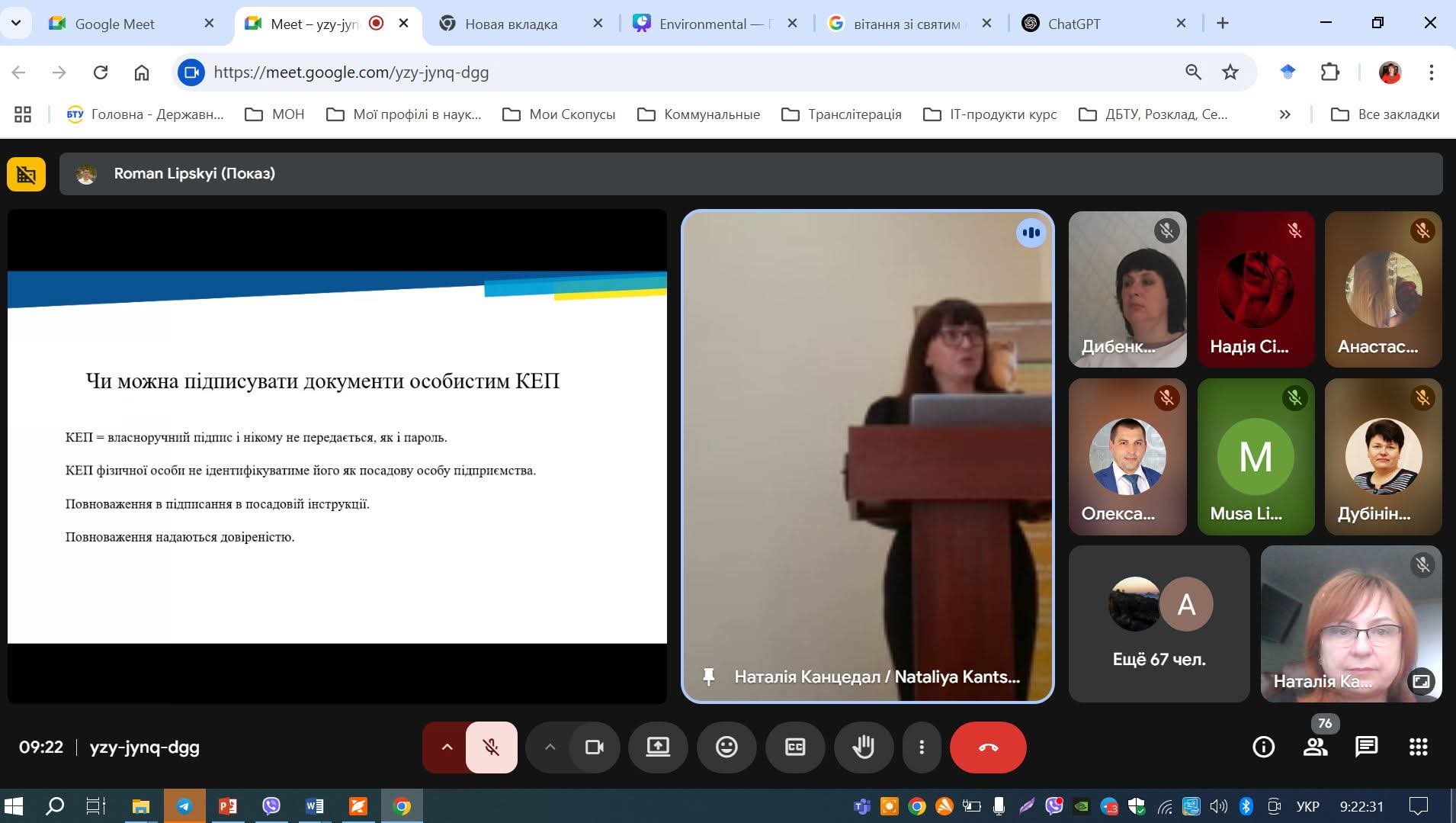1456x823 pixels.
Task: Open the in-call chat panel
Action: pos(1366,747)
